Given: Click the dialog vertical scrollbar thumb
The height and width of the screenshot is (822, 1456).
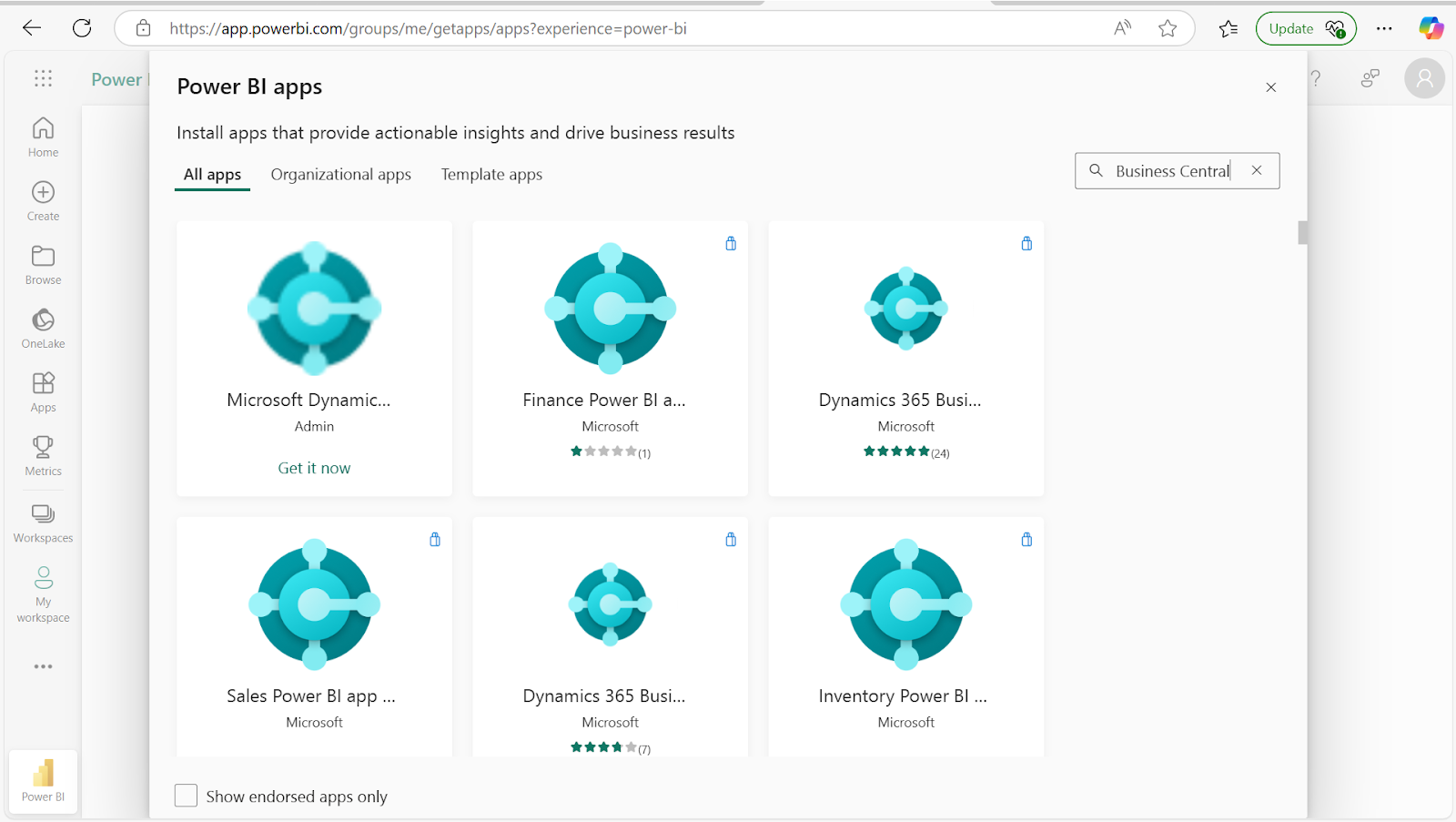Looking at the screenshot, I should click(x=1303, y=233).
